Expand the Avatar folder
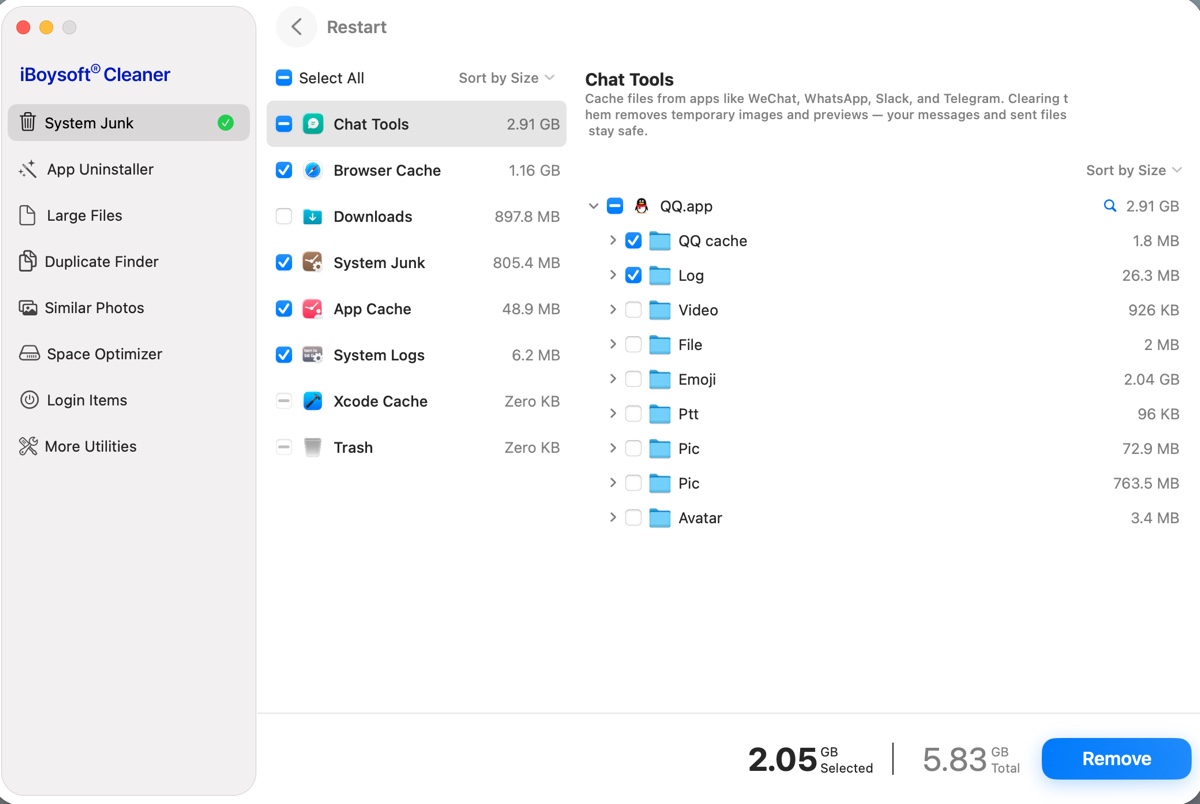This screenshot has width=1200, height=804. click(x=612, y=518)
